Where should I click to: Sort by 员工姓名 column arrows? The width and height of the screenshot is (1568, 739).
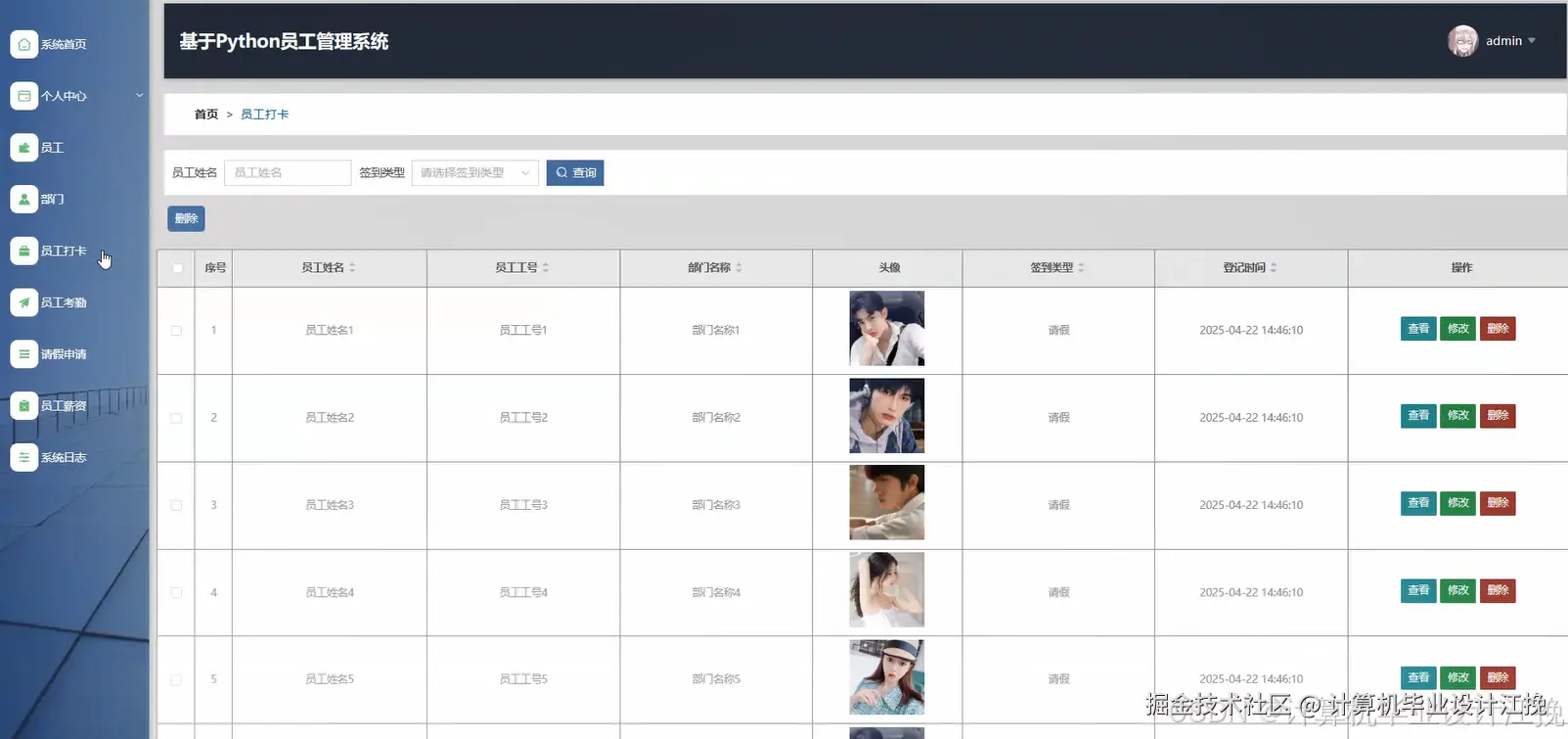click(x=352, y=267)
